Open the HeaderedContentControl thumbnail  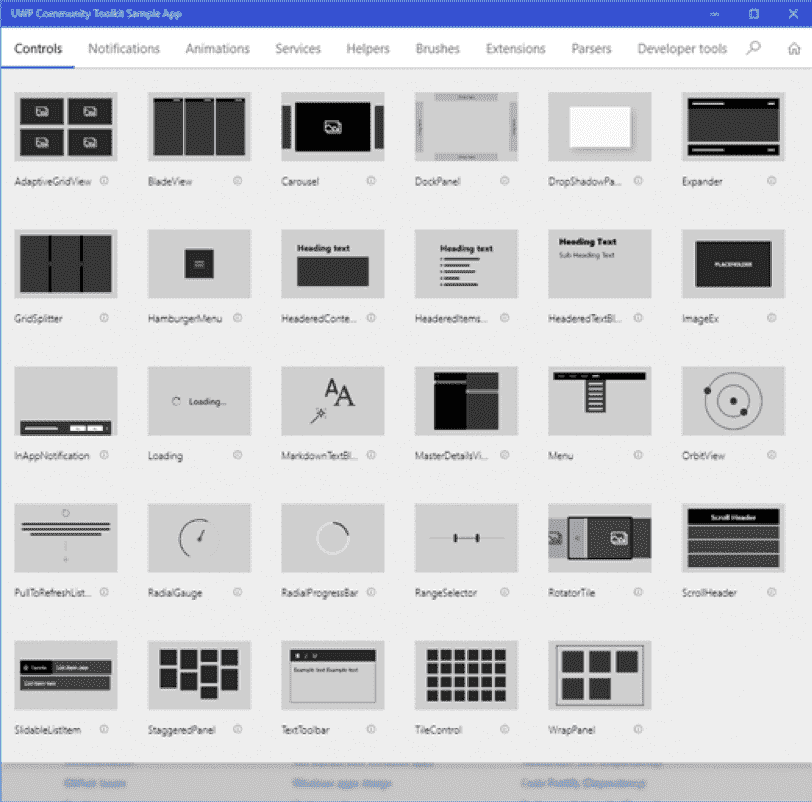(333, 264)
